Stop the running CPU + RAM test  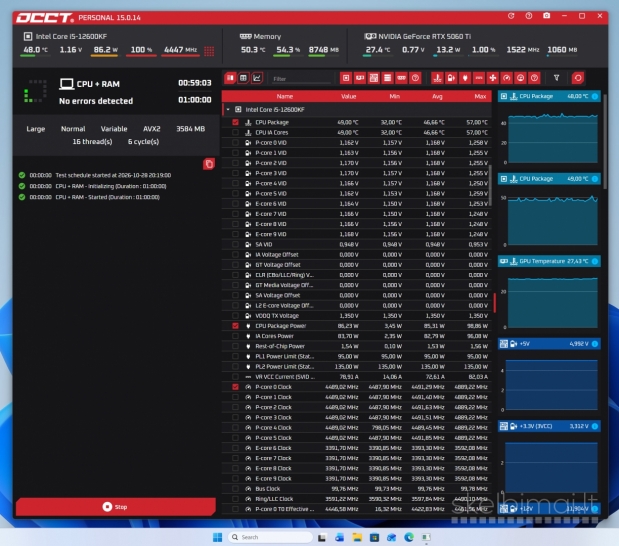click(116, 507)
